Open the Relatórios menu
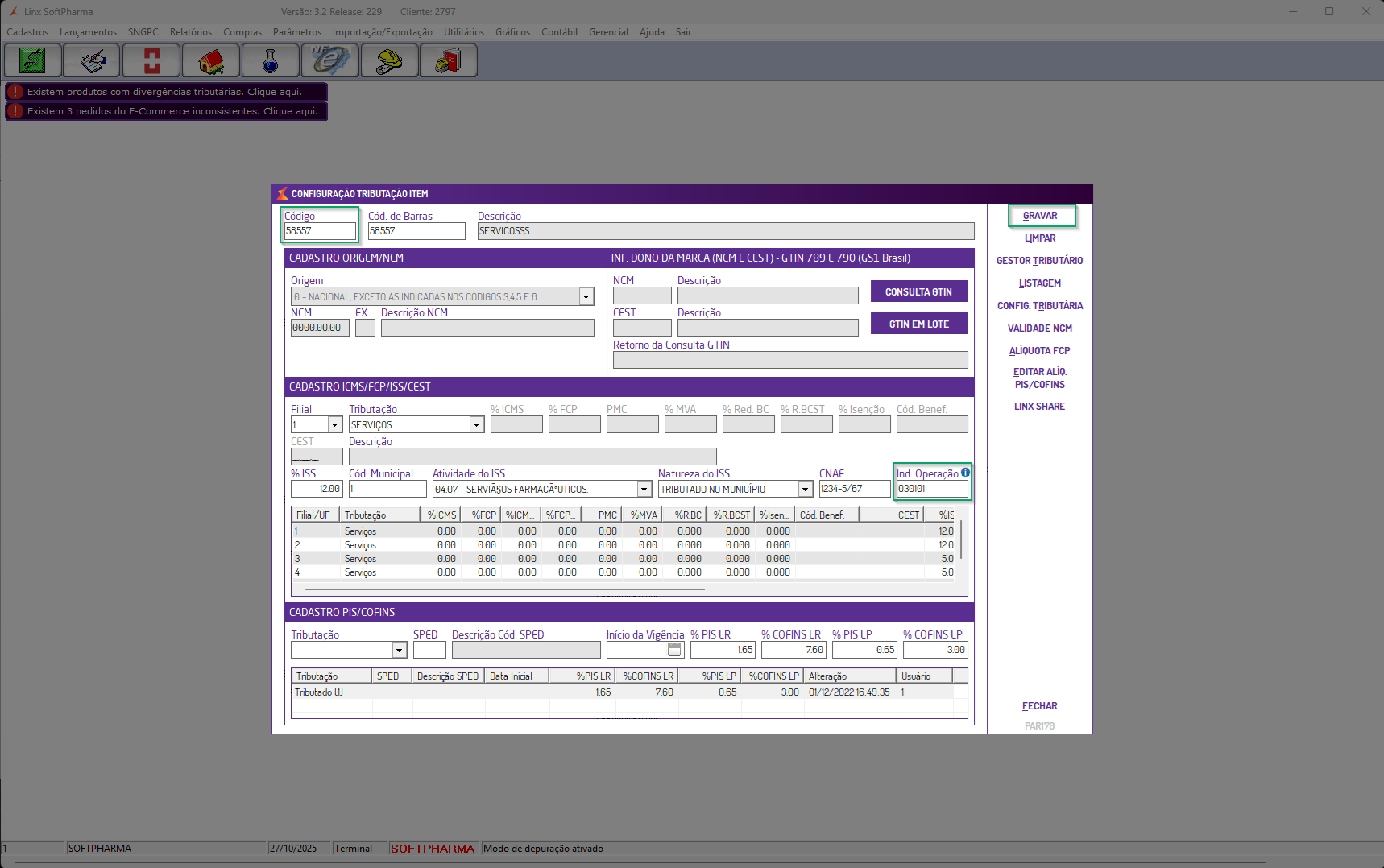This screenshot has height=868, width=1384. (x=190, y=32)
